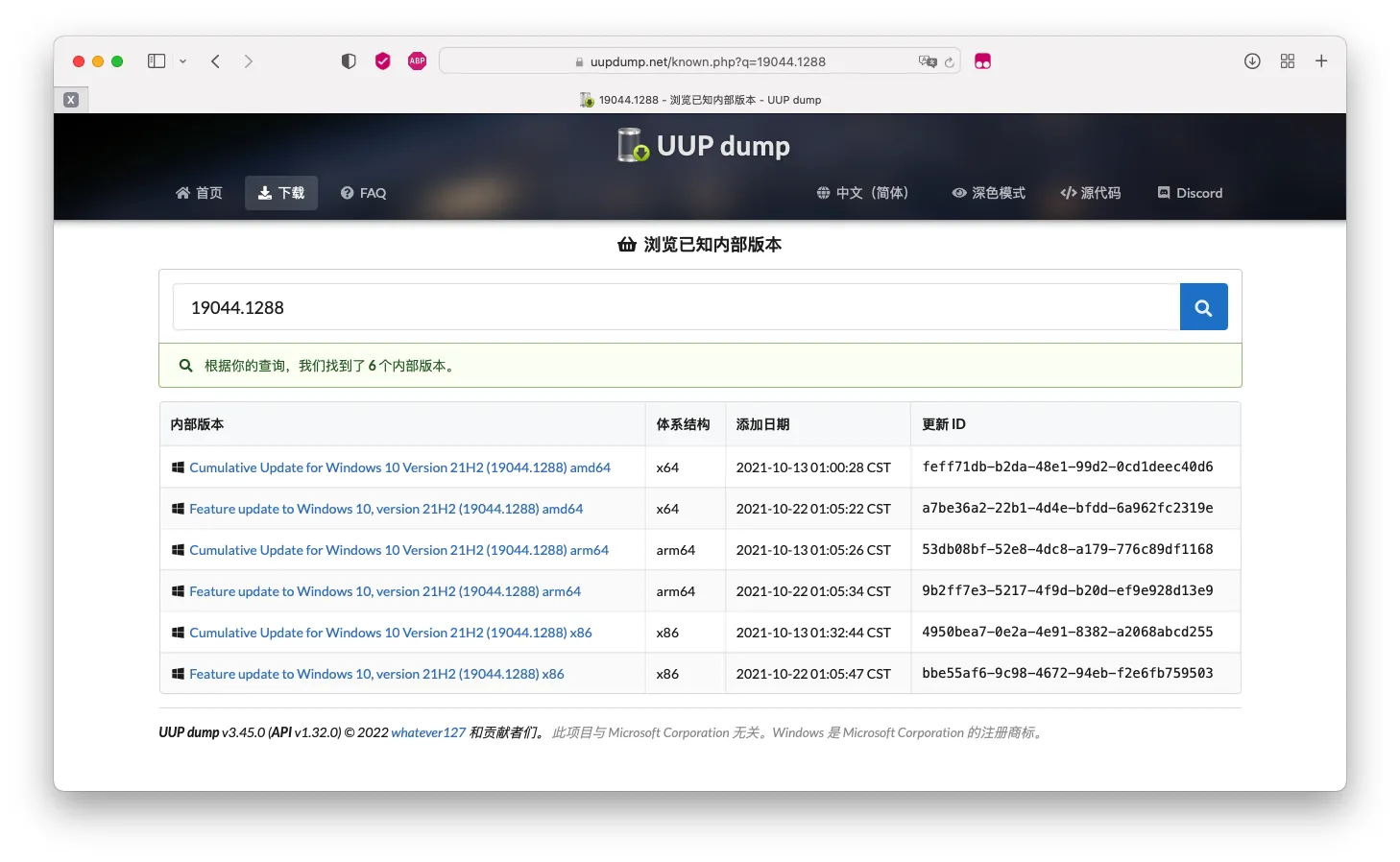Click the build search input field
1400x862 pixels.
(676, 307)
